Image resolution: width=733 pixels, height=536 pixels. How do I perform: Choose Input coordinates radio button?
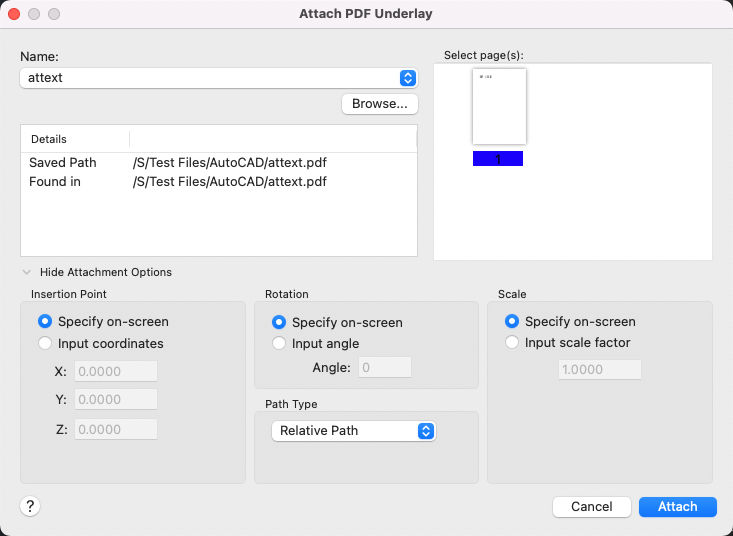(45, 343)
